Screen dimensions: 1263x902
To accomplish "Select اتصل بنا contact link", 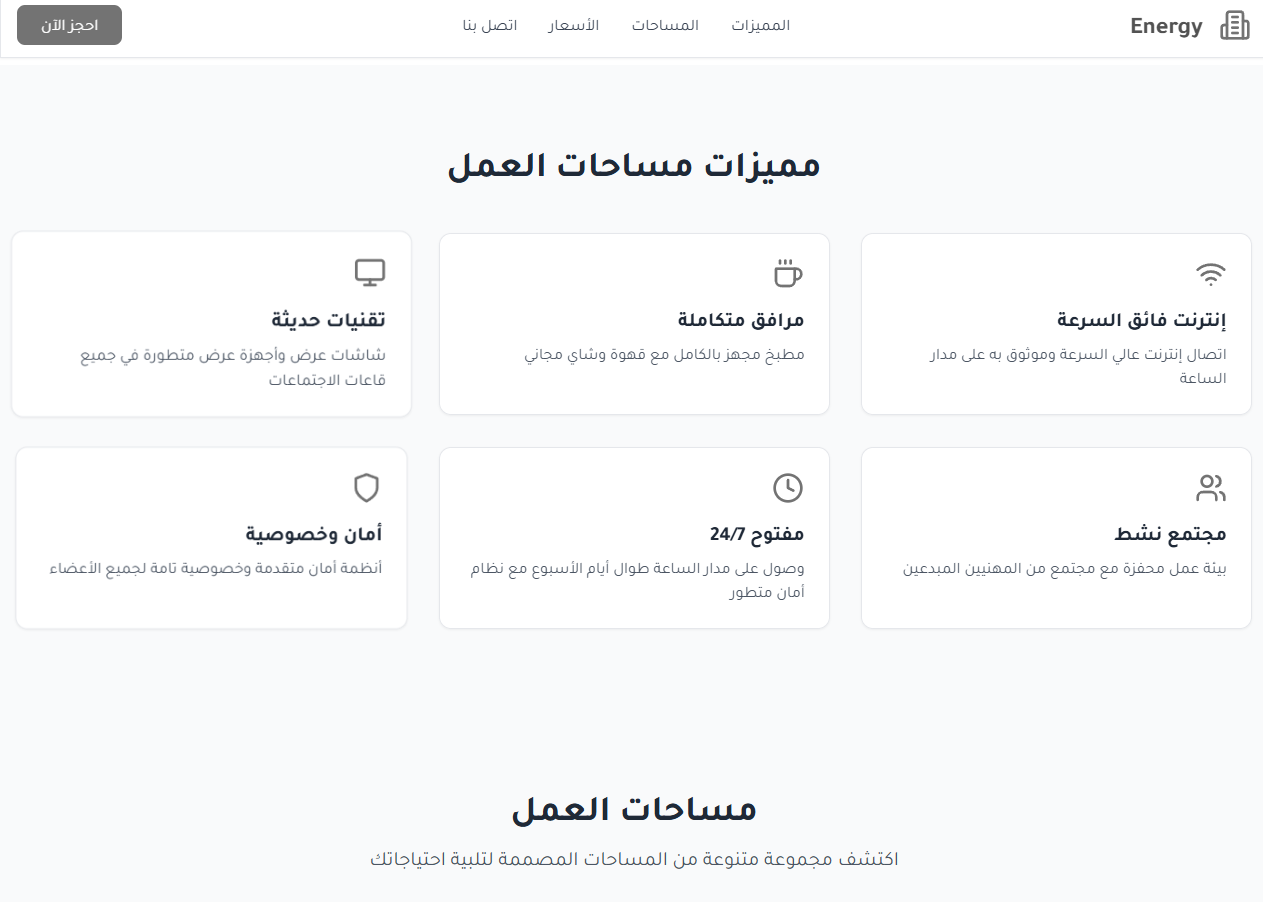I will (x=490, y=26).
